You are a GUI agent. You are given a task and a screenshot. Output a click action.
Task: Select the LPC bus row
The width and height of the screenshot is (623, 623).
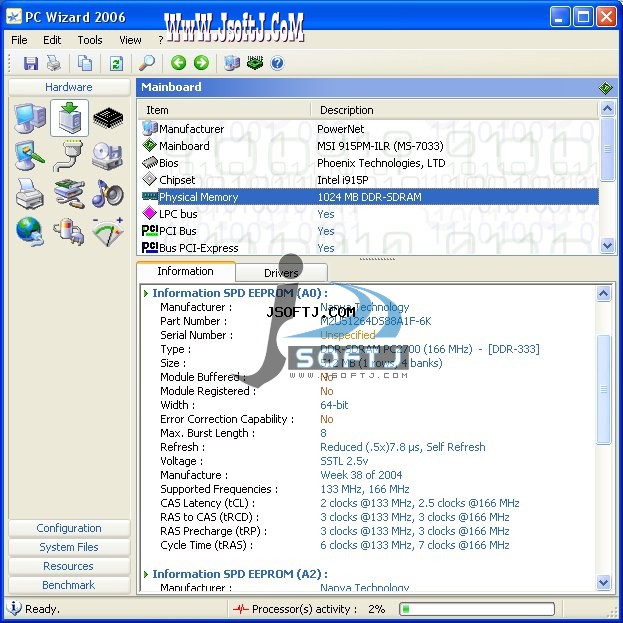(x=370, y=214)
